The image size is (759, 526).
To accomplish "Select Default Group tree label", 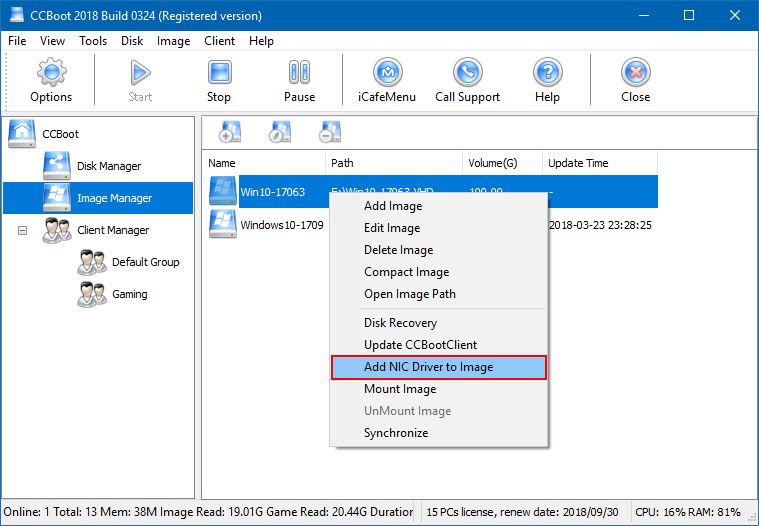I will click(146, 262).
